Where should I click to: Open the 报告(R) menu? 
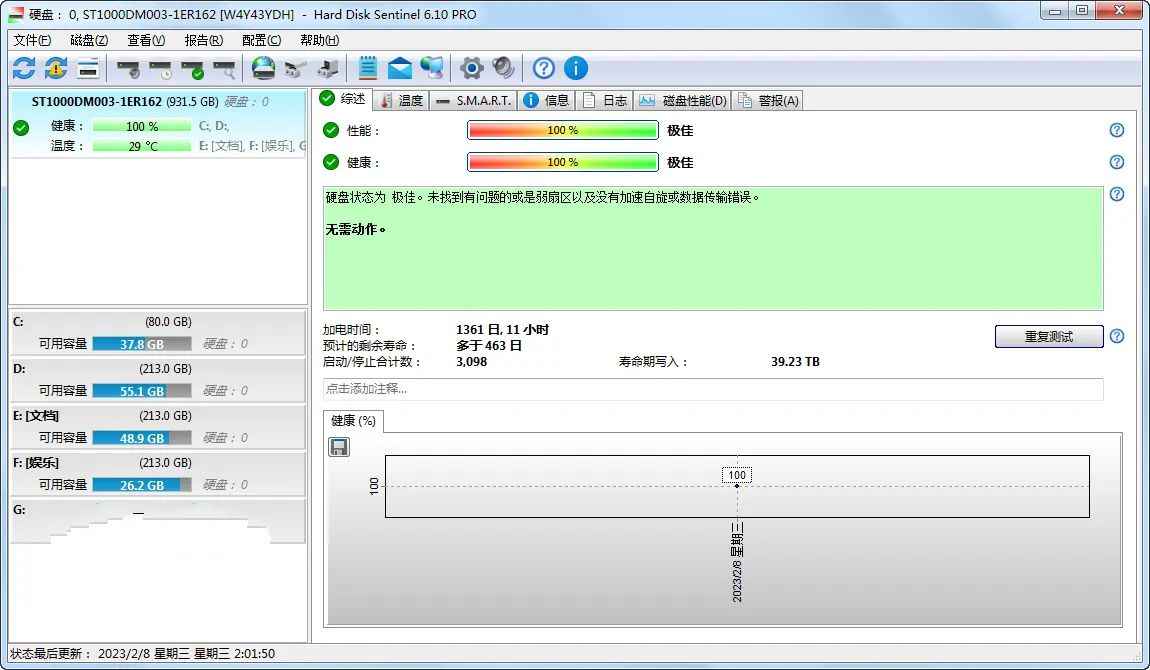[x=202, y=40]
